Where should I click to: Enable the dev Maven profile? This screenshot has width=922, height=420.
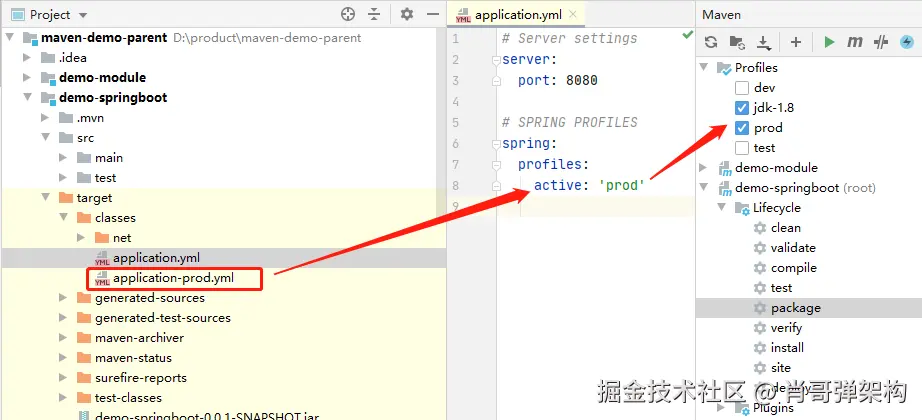coord(741,88)
